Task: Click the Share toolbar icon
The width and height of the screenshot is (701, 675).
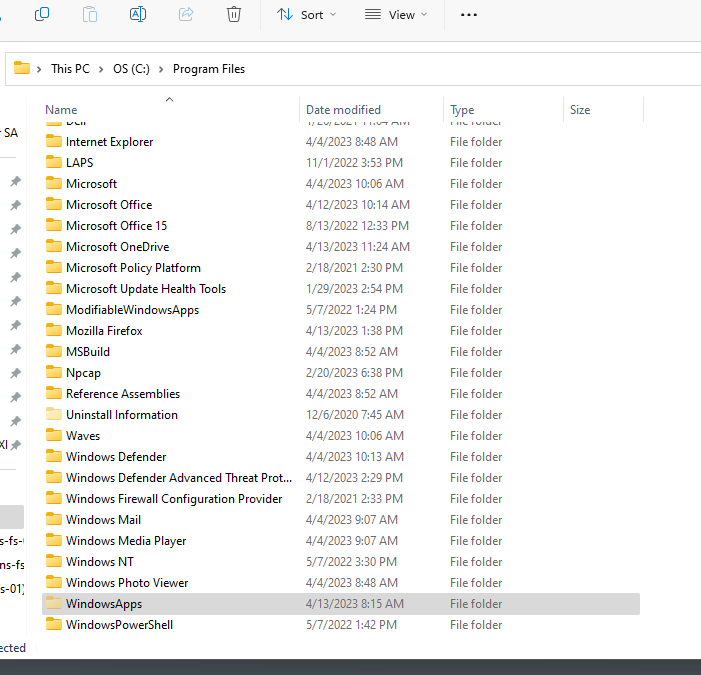Action: pyautogui.click(x=186, y=14)
